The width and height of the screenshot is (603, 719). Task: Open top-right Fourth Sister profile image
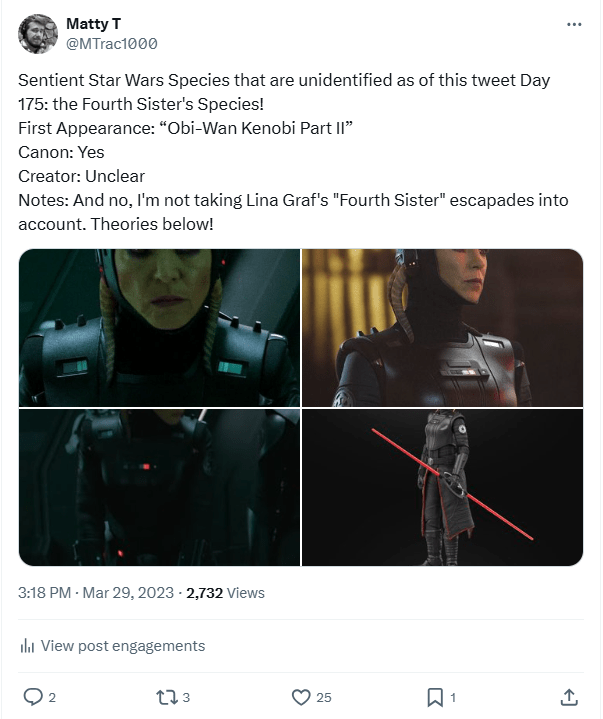pyautogui.click(x=442, y=328)
